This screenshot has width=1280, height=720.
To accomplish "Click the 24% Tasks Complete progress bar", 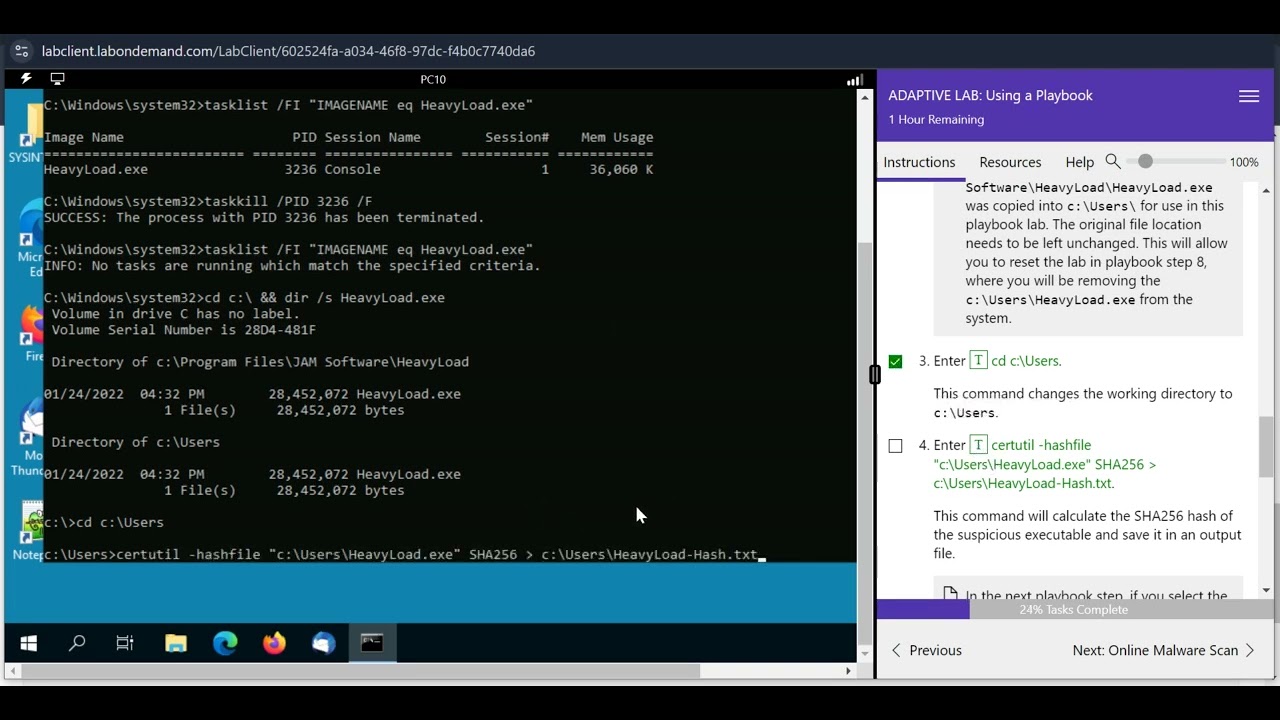I will [x=1074, y=609].
